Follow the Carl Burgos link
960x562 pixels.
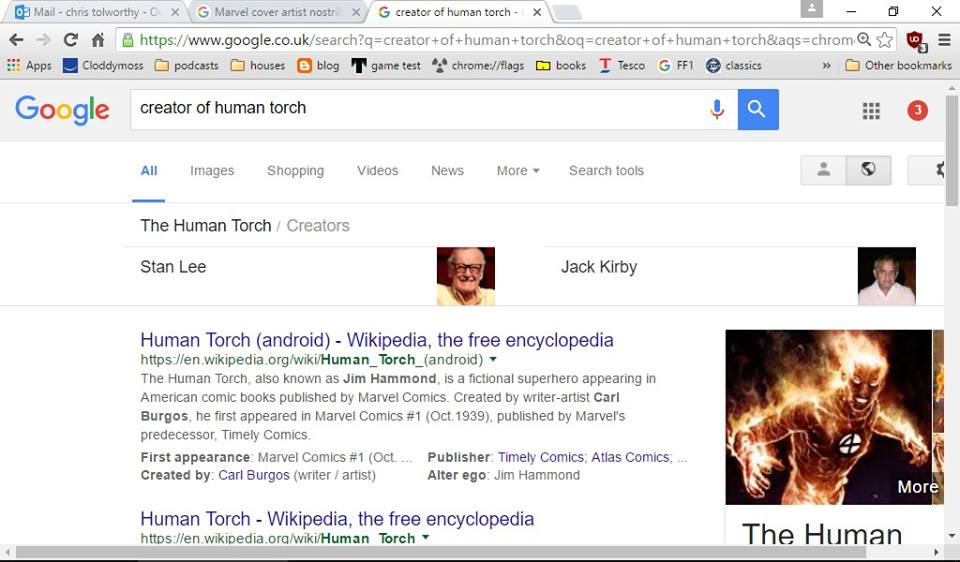coord(253,475)
